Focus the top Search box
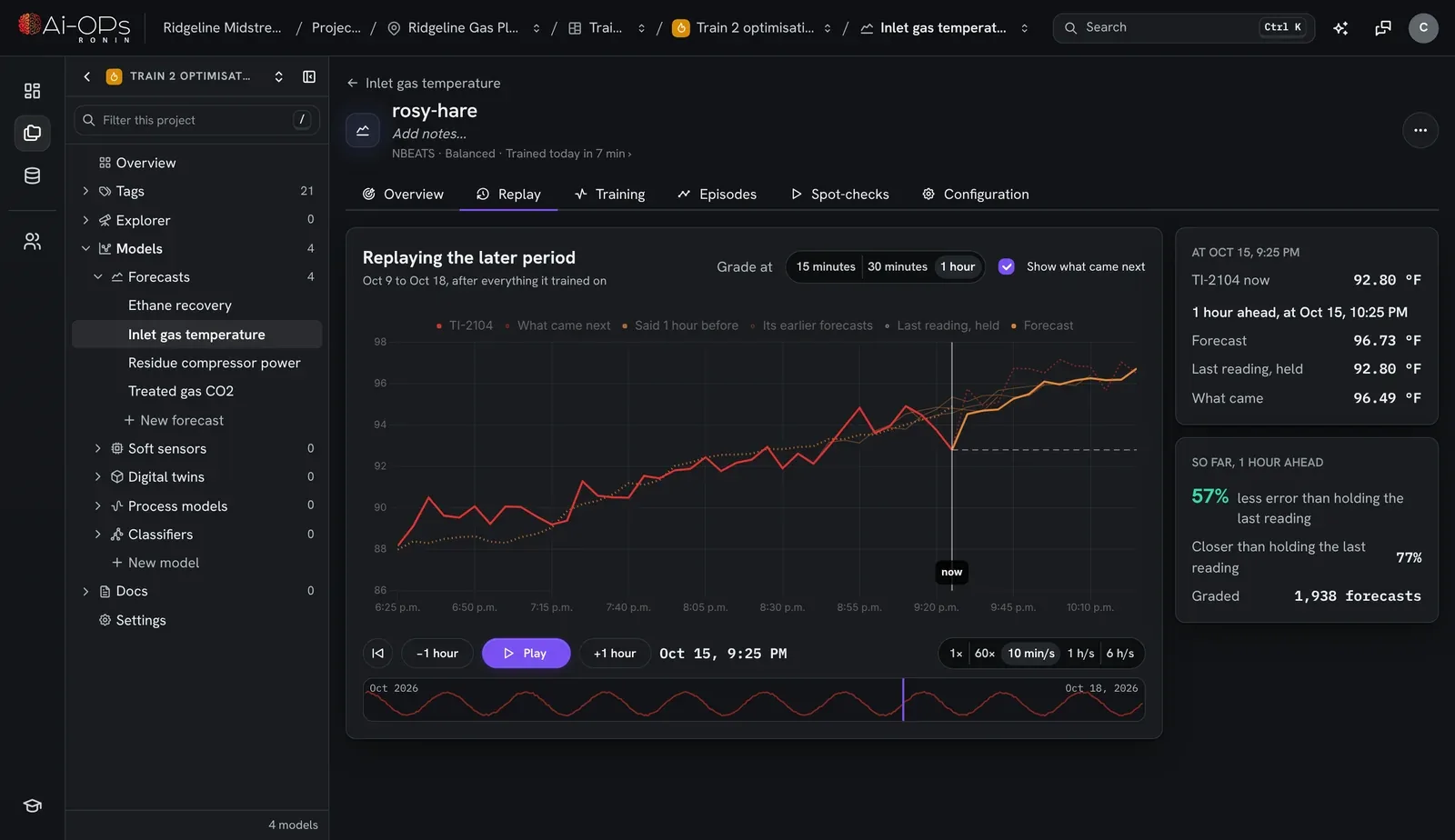Viewport: 1455px width, 840px height. [x=1184, y=28]
